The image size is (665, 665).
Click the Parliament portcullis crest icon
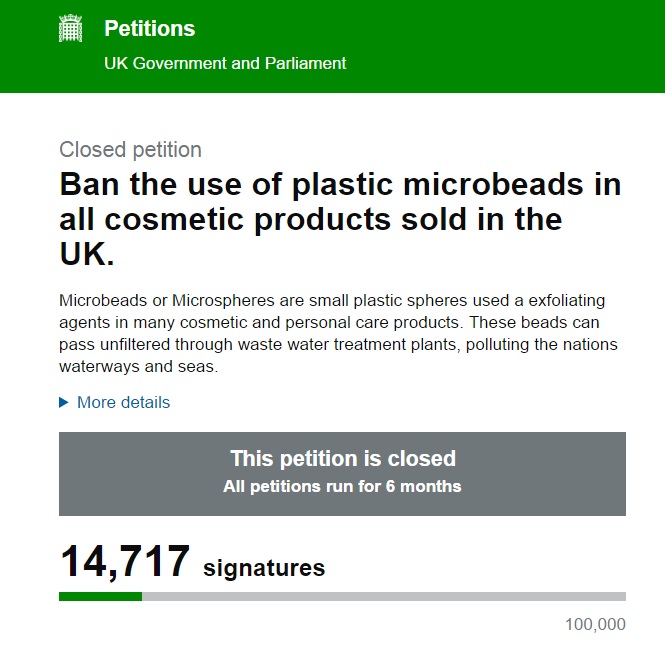[70, 29]
